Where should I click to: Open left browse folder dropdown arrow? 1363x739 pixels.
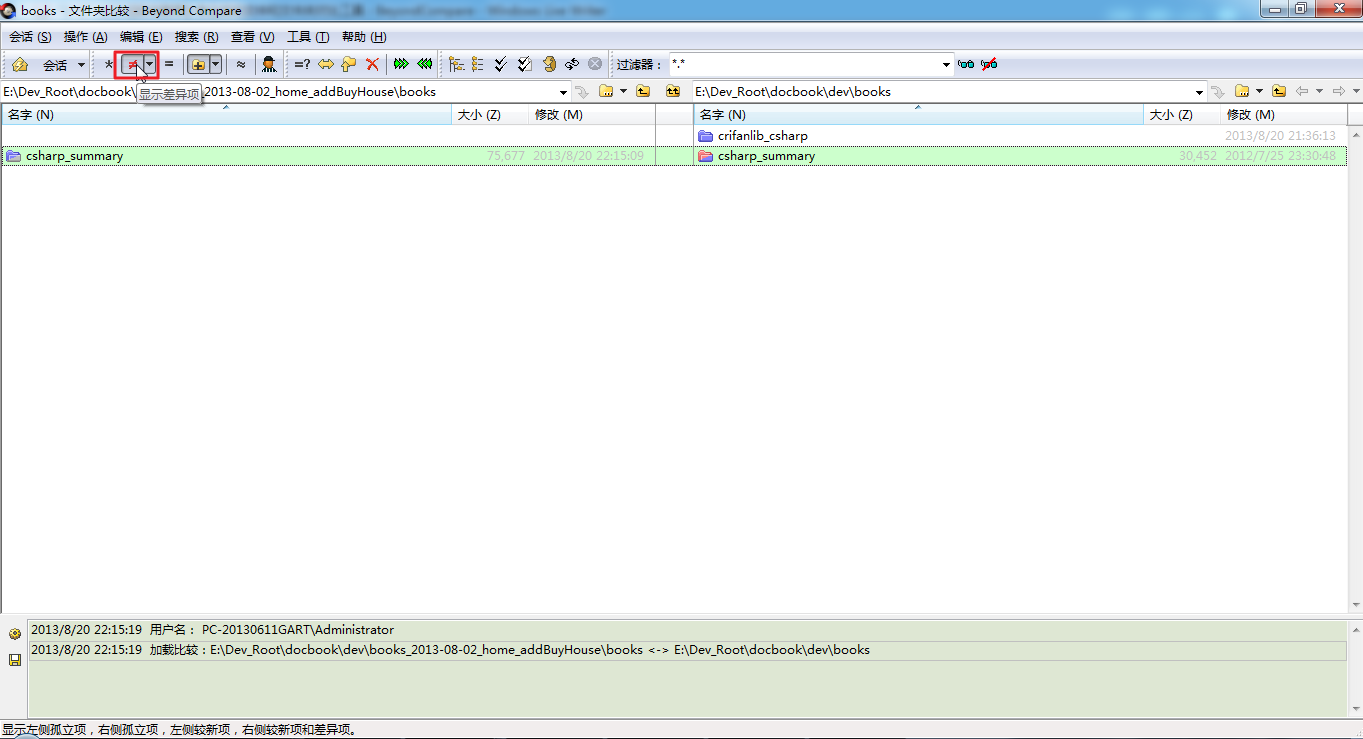623,92
